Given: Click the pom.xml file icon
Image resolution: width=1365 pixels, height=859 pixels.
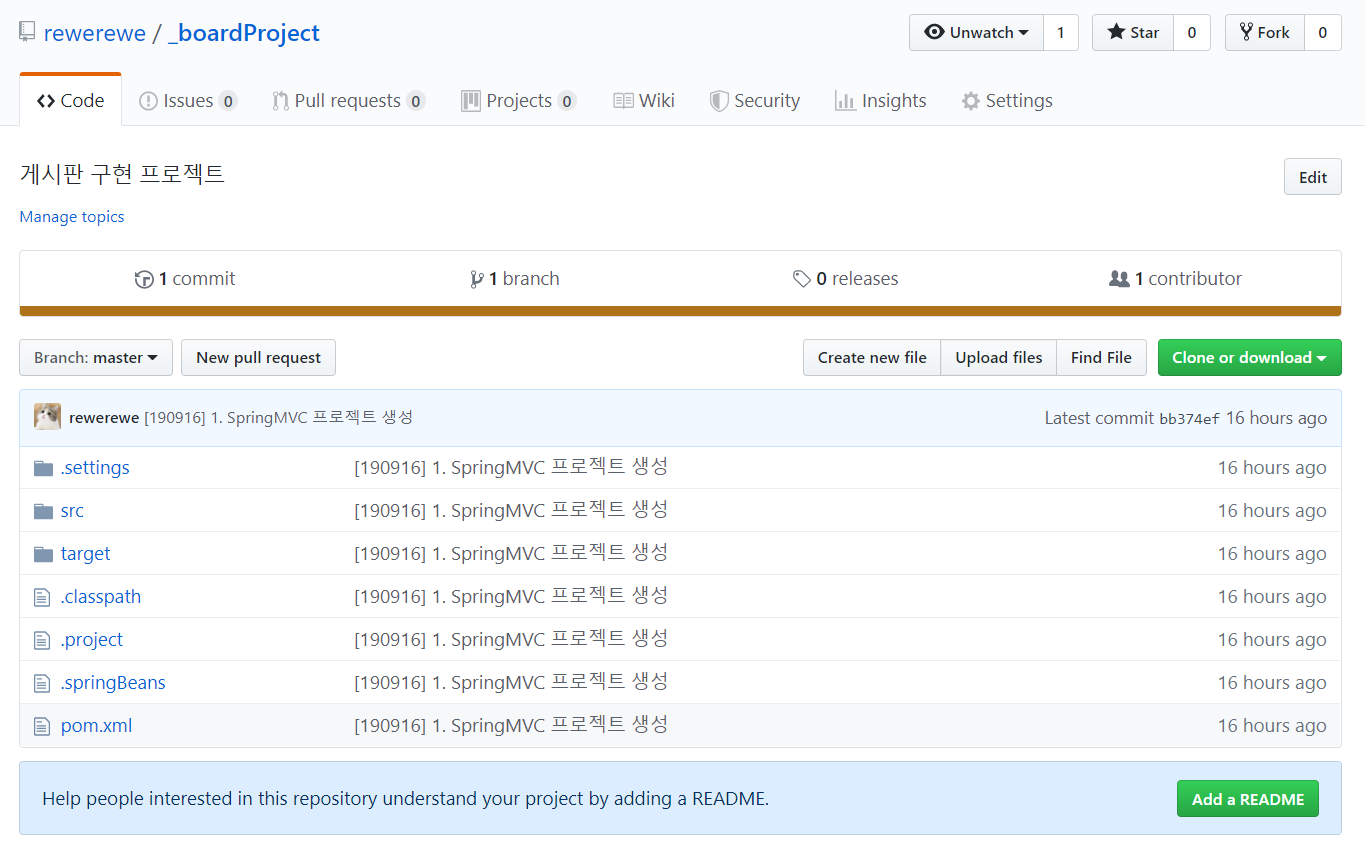Looking at the screenshot, I should tap(42, 726).
